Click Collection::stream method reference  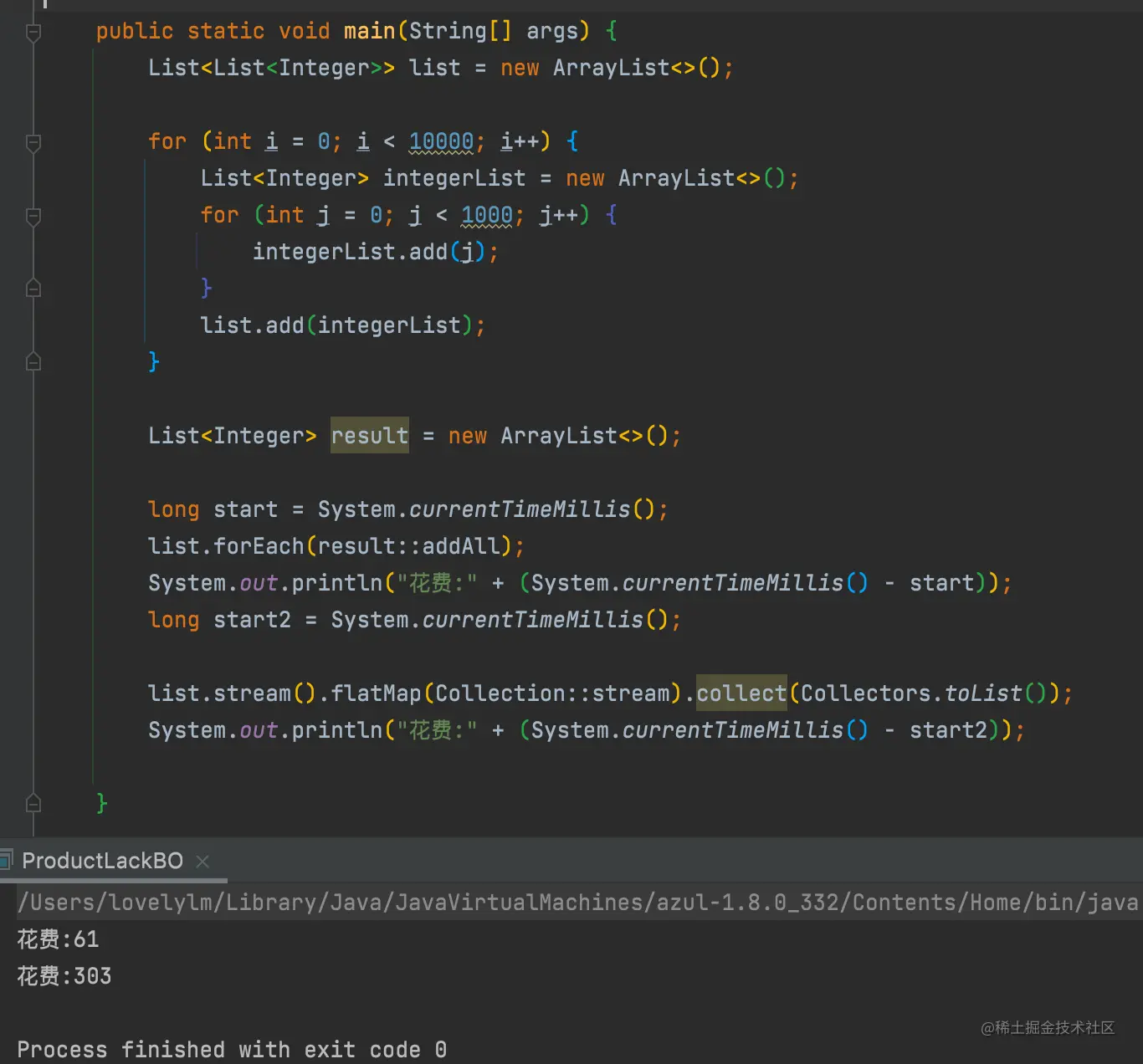click(552, 693)
